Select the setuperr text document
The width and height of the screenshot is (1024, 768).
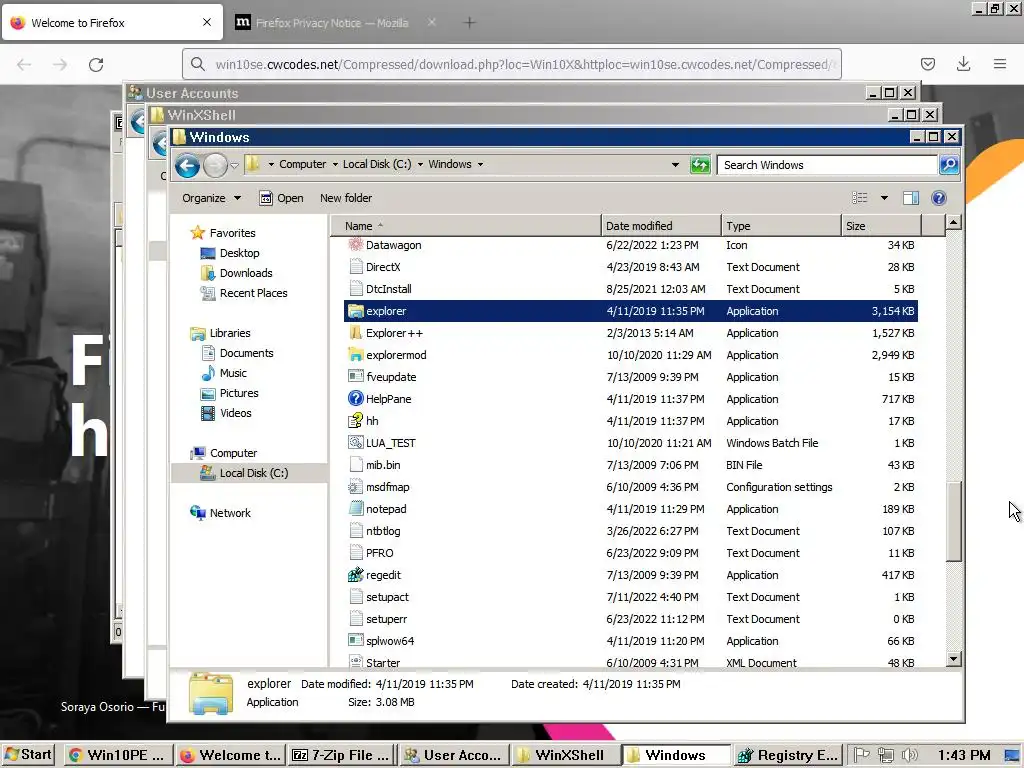pyautogui.click(x=631, y=619)
